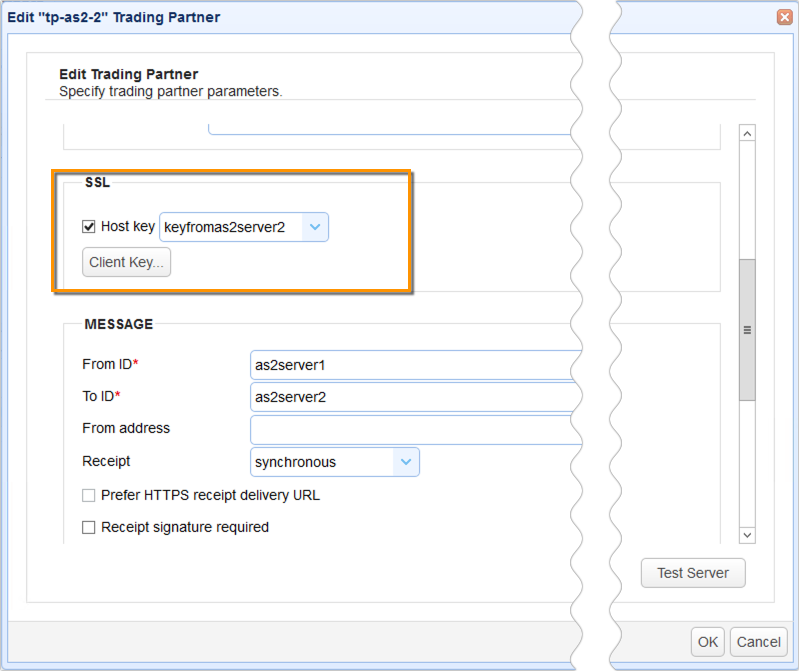Click the synchronous Receipt field text

click(x=322, y=462)
